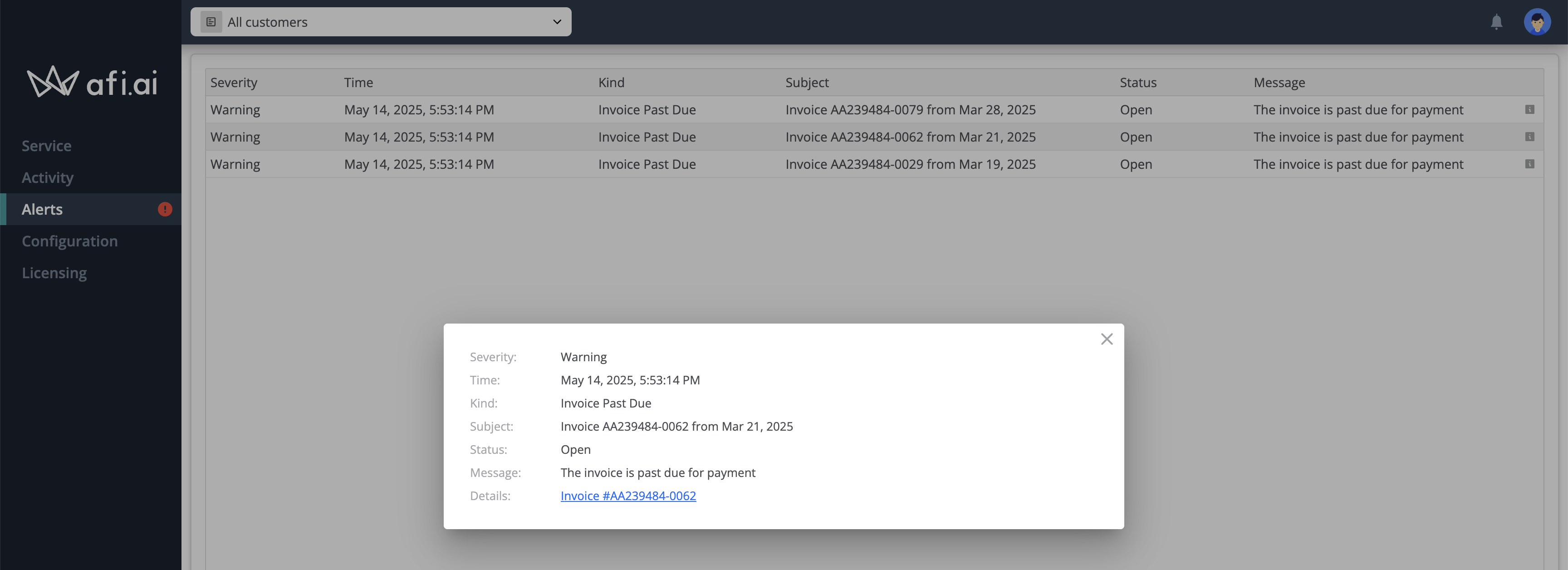Select table subject 'Invoice AA239484-0062 from Mar 21, 2025'
Image resolution: width=1568 pixels, height=570 pixels.
point(910,137)
